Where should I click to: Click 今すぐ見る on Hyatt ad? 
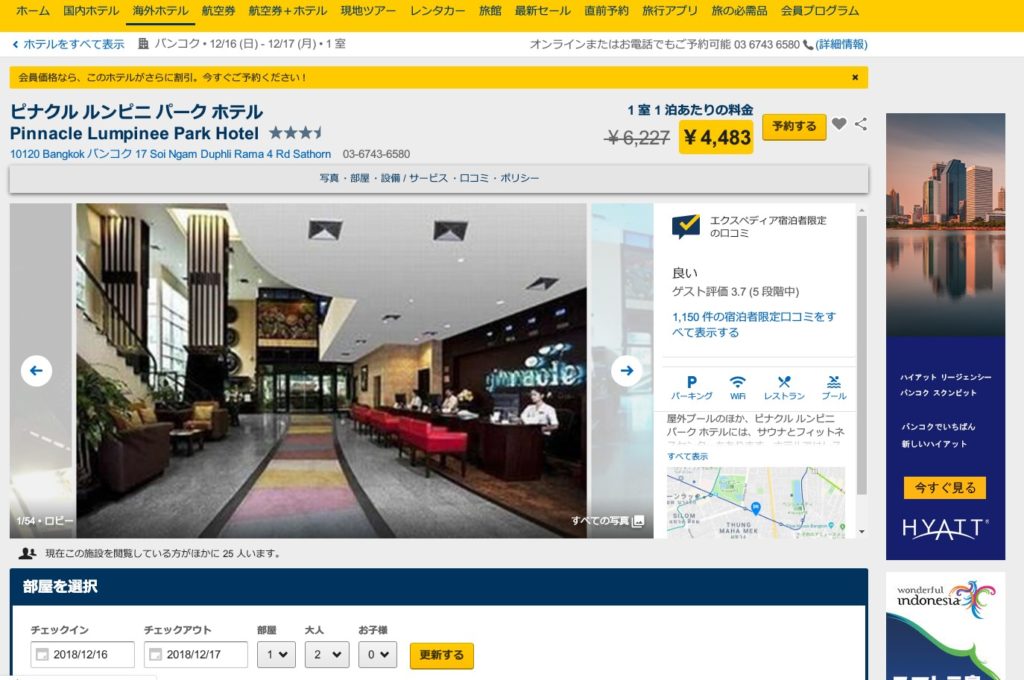click(945, 488)
